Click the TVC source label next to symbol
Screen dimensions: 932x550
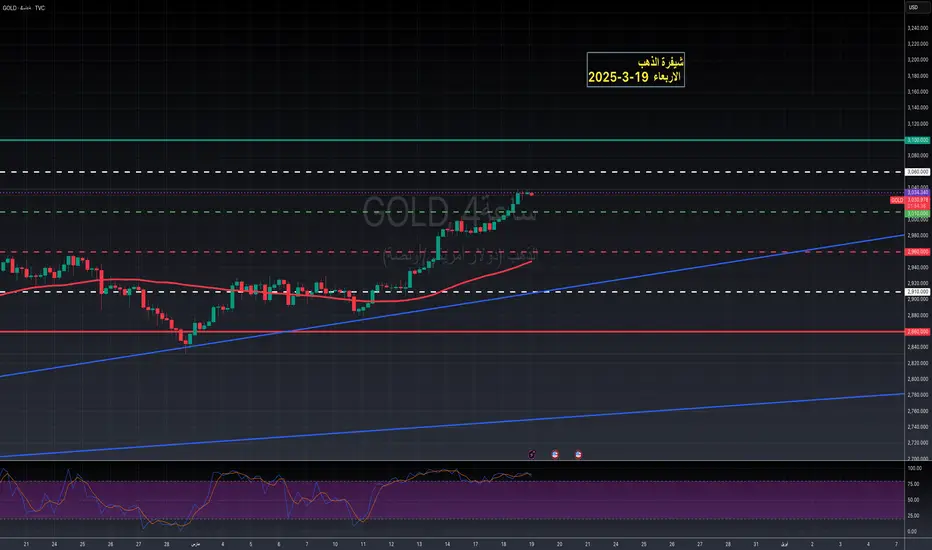40,8
